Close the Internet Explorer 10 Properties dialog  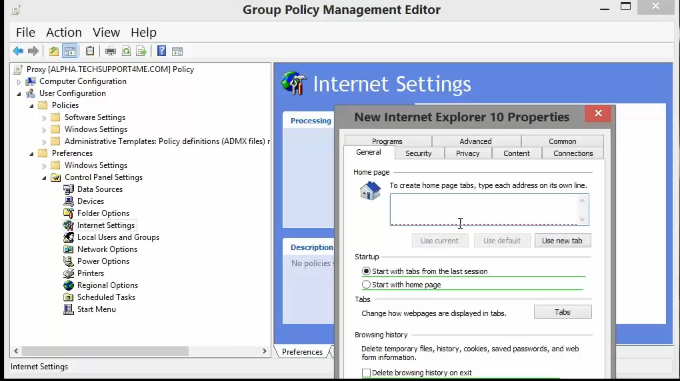[598, 113]
